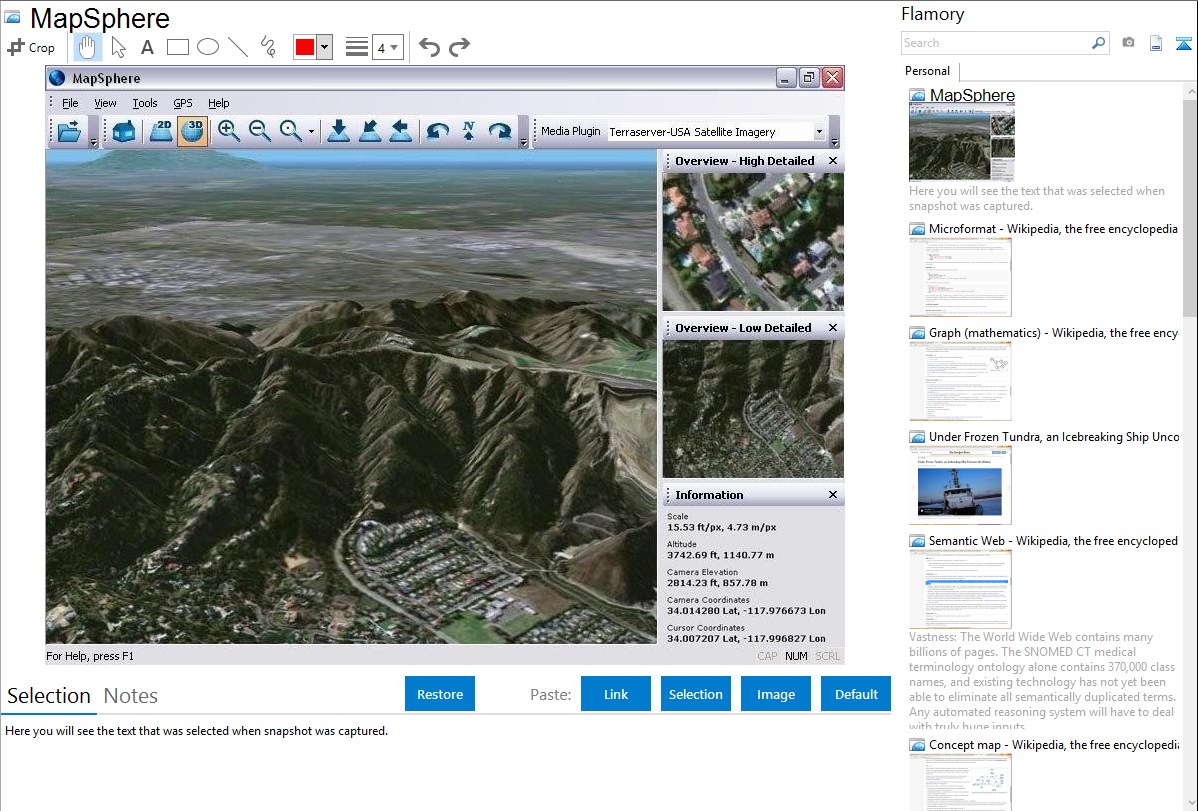Click the zoom out magnifier

(x=260, y=131)
